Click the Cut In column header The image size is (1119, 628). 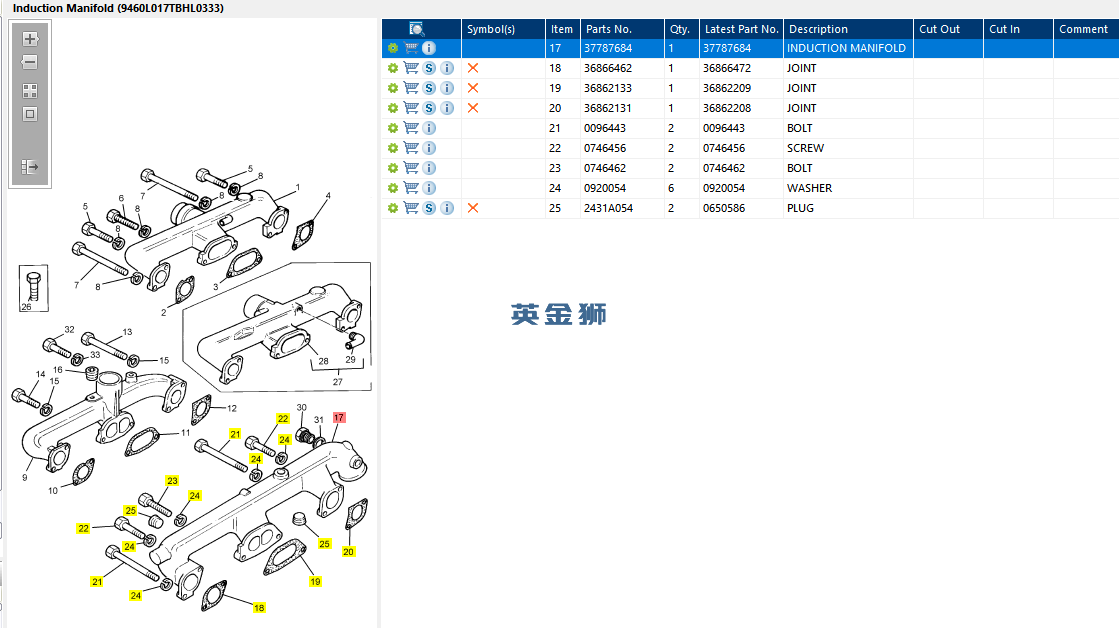click(x=1018, y=29)
